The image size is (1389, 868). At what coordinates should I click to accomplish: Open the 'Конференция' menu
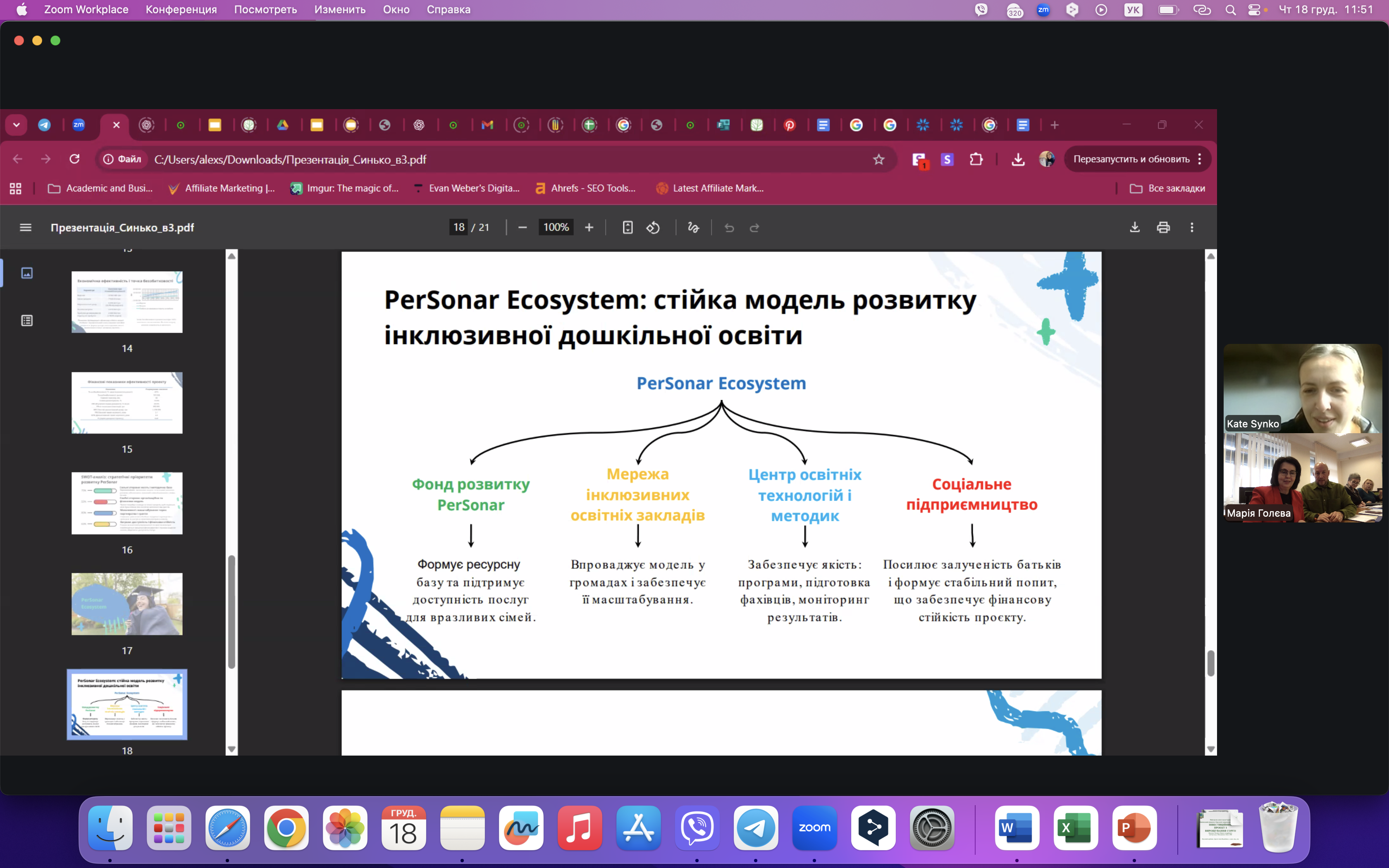pyautogui.click(x=181, y=10)
